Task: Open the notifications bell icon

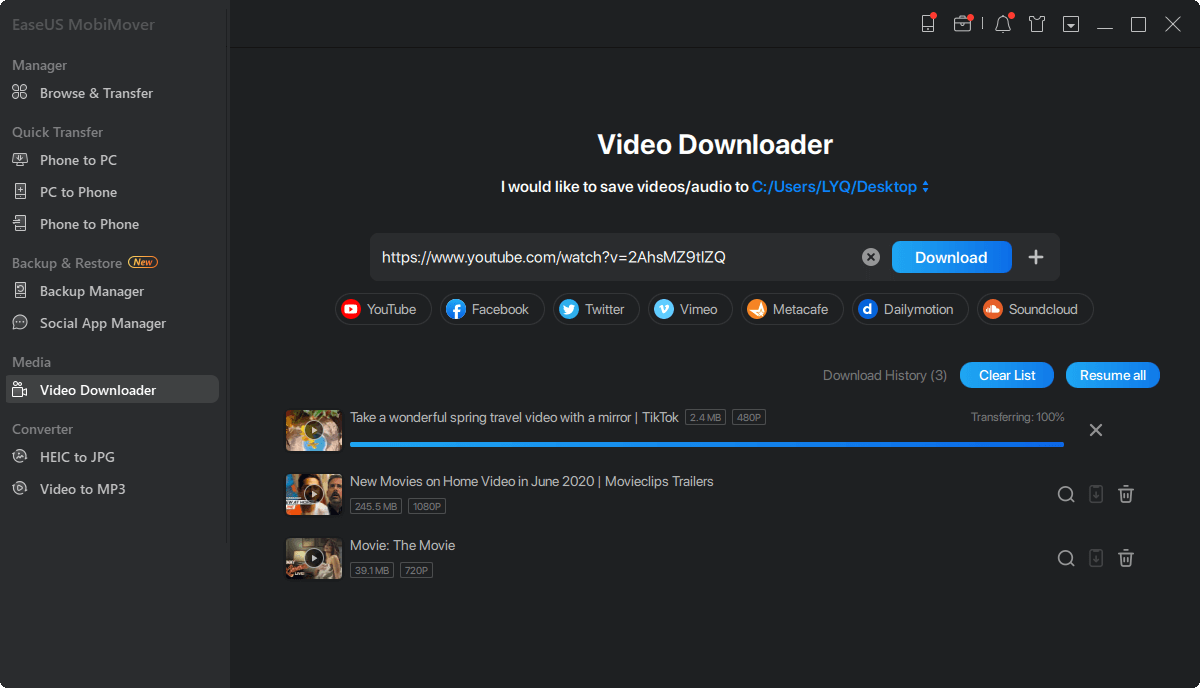Action: (x=1003, y=24)
